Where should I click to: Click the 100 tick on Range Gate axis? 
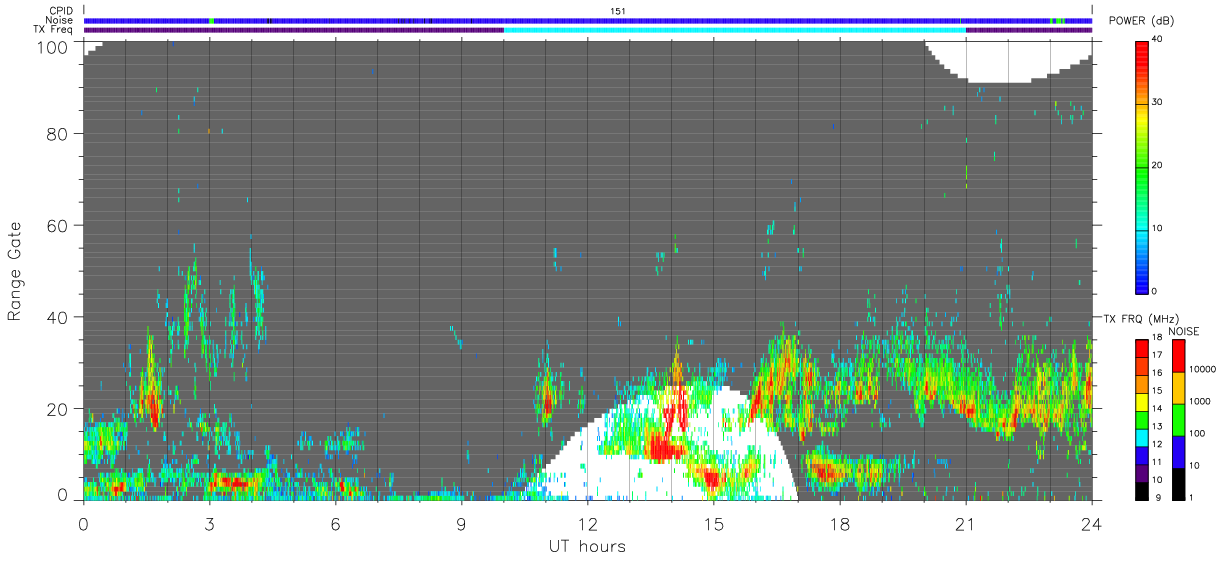(53, 46)
